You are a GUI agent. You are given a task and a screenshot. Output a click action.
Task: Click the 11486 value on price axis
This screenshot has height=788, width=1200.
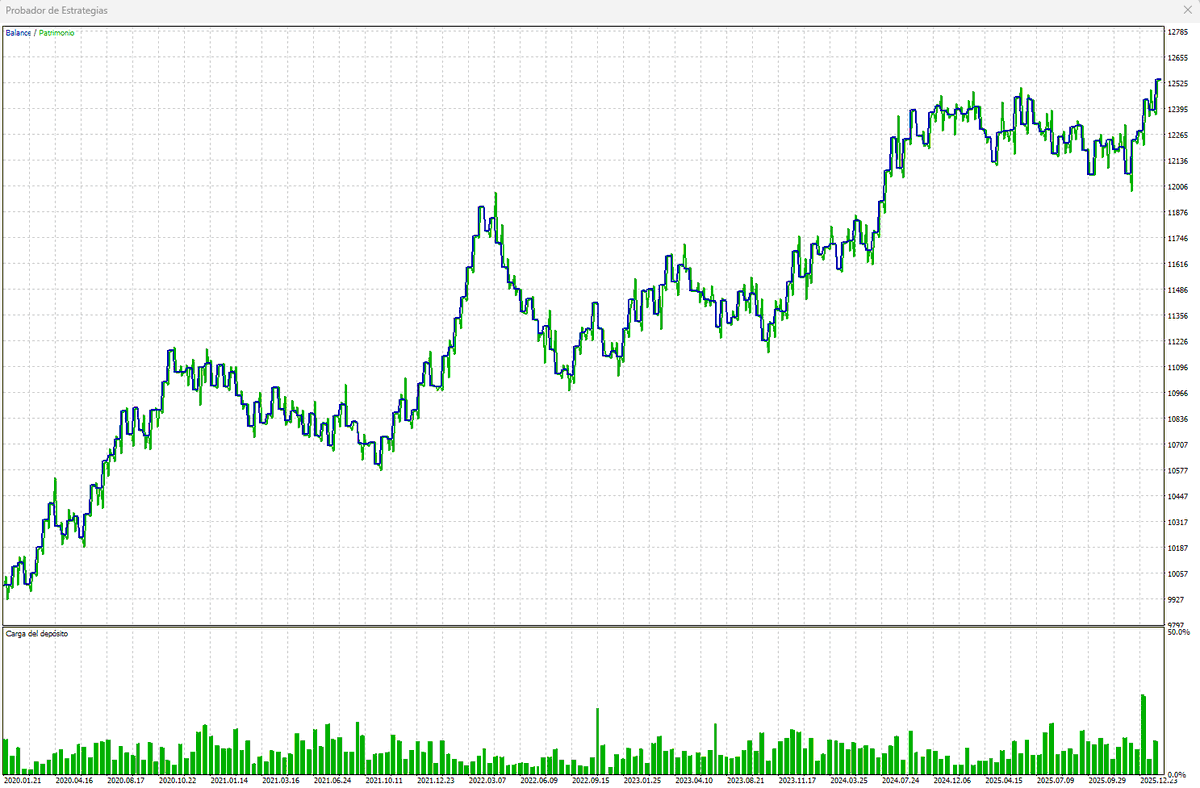tap(1177, 290)
